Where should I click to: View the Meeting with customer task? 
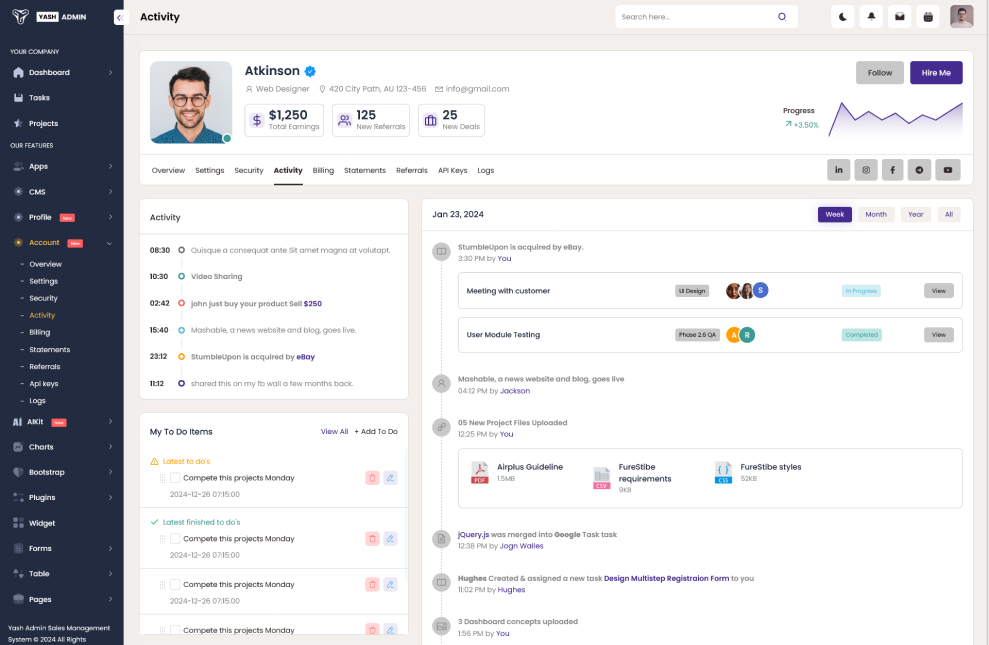(x=939, y=291)
